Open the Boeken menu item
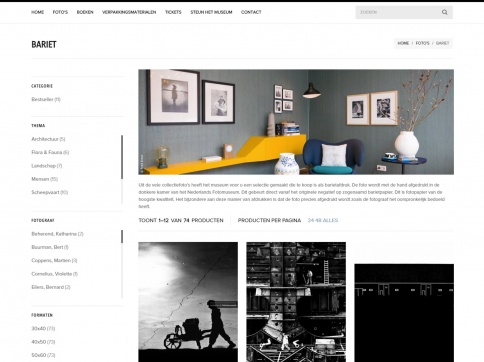484x362 pixels. coord(85,12)
